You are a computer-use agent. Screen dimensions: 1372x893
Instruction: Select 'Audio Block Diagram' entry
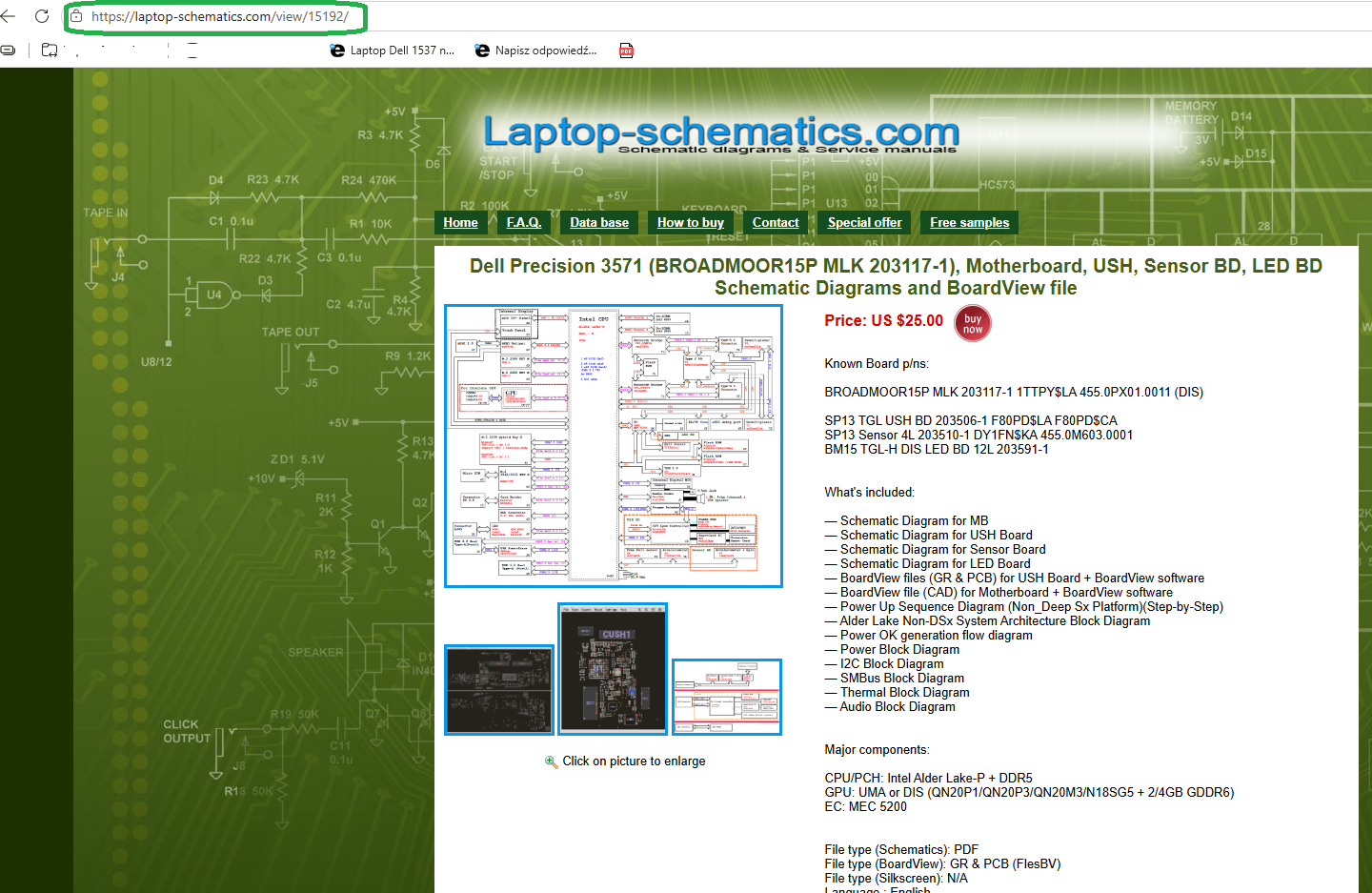click(x=890, y=707)
